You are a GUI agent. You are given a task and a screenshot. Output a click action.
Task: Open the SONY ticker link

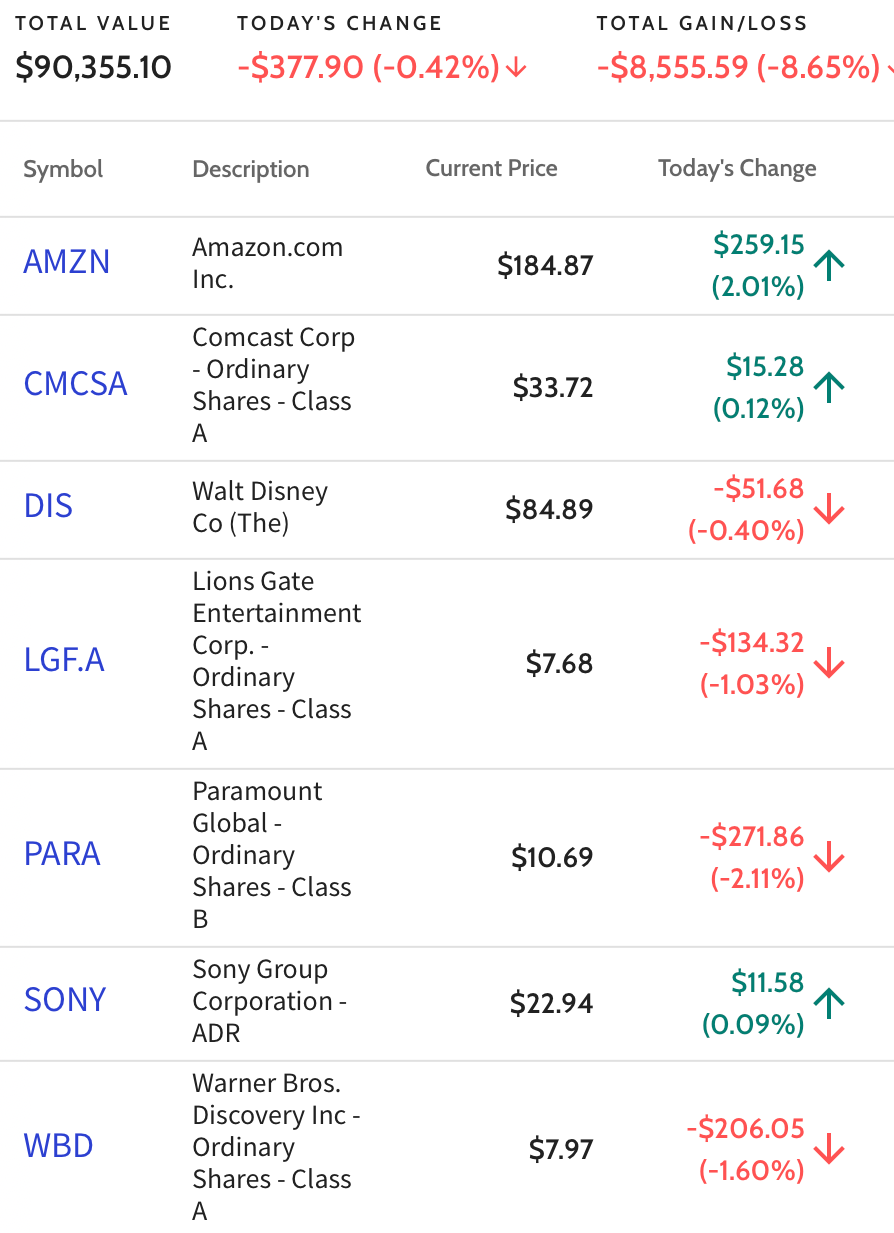(x=64, y=1000)
